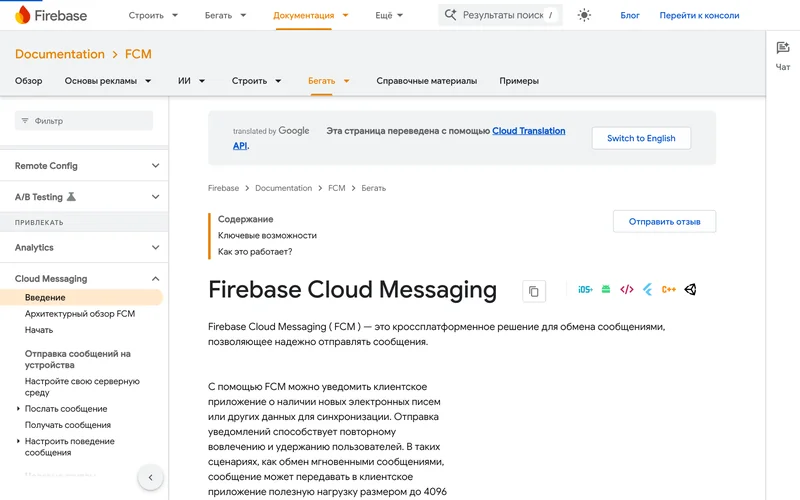Viewport: 800px width, 500px height.
Task: Select the Android platform icon
Action: click(x=606, y=290)
